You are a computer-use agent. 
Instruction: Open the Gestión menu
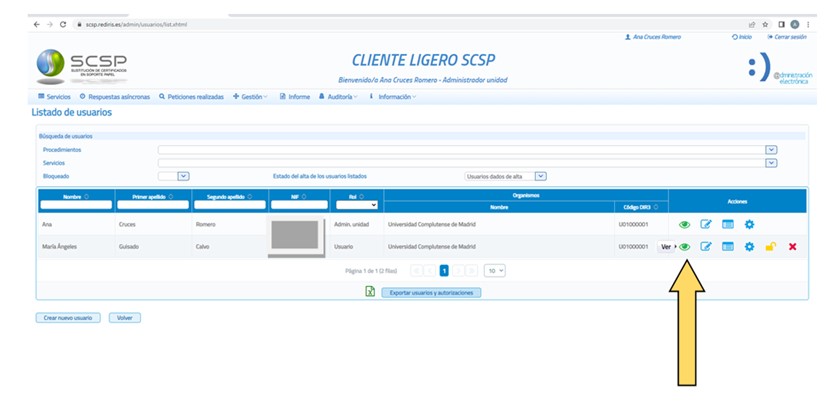[x=250, y=97]
